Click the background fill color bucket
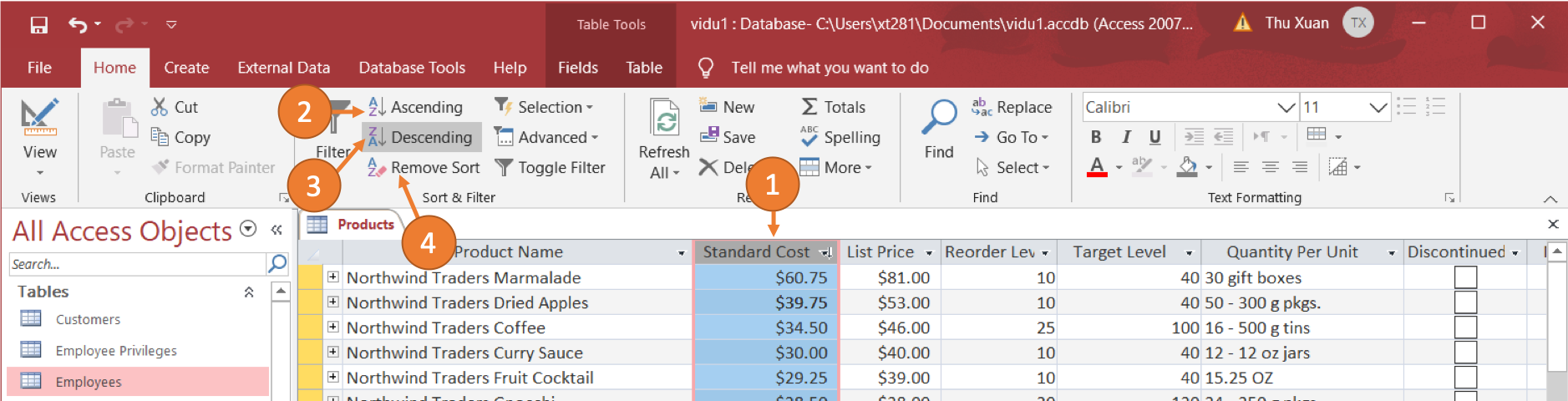The image size is (1568, 401). [x=1187, y=167]
